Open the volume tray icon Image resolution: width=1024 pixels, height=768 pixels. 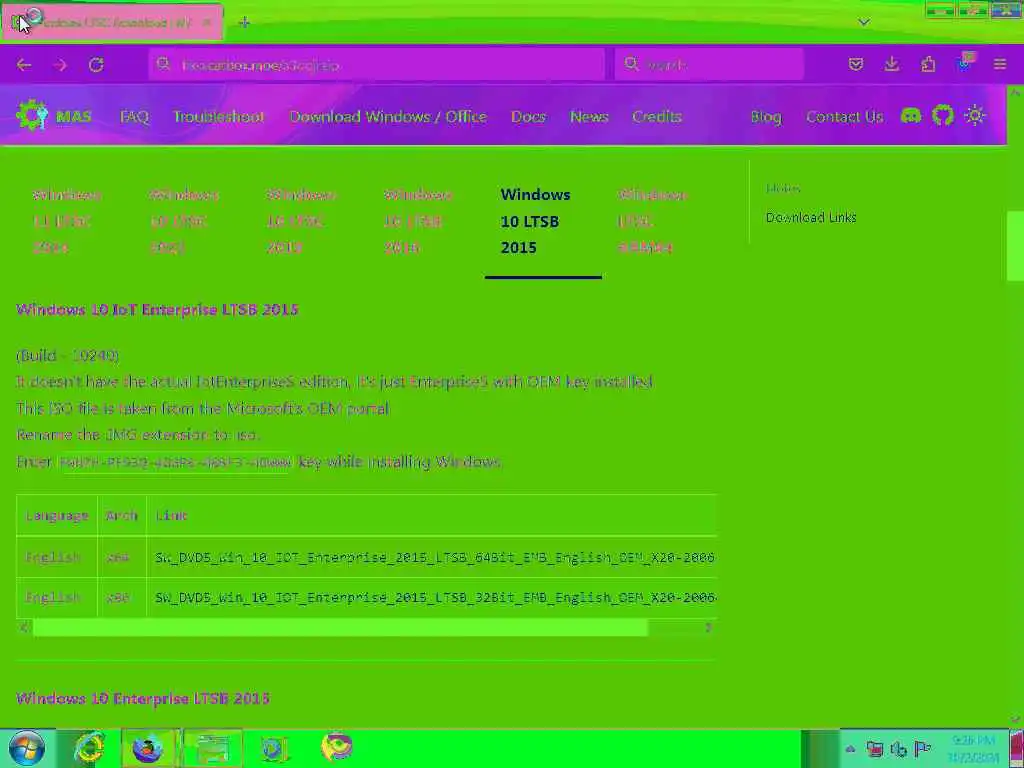pyautogui.click(x=898, y=749)
